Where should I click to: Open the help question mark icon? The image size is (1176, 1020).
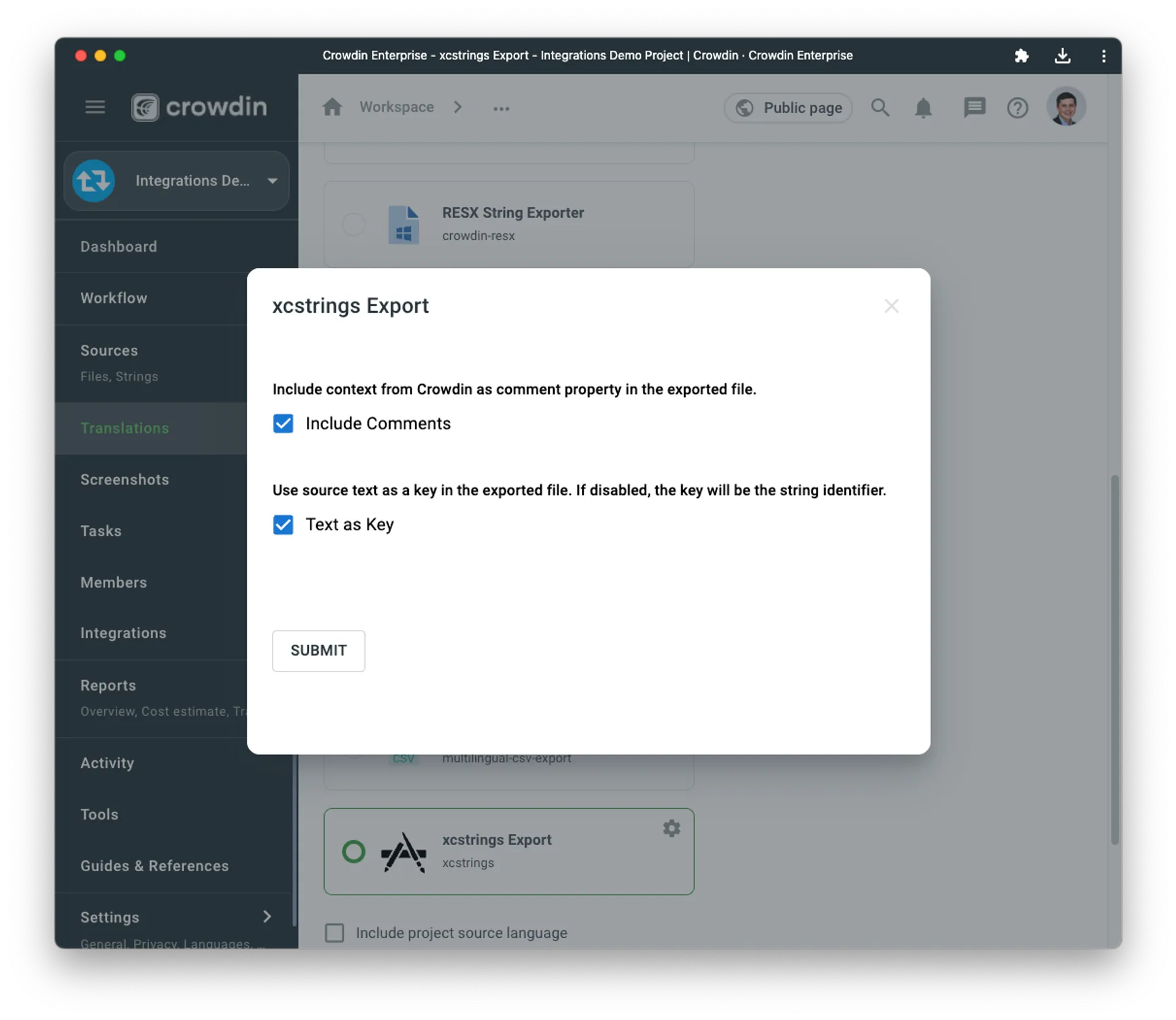pyautogui.click(x=1017, y=108)
